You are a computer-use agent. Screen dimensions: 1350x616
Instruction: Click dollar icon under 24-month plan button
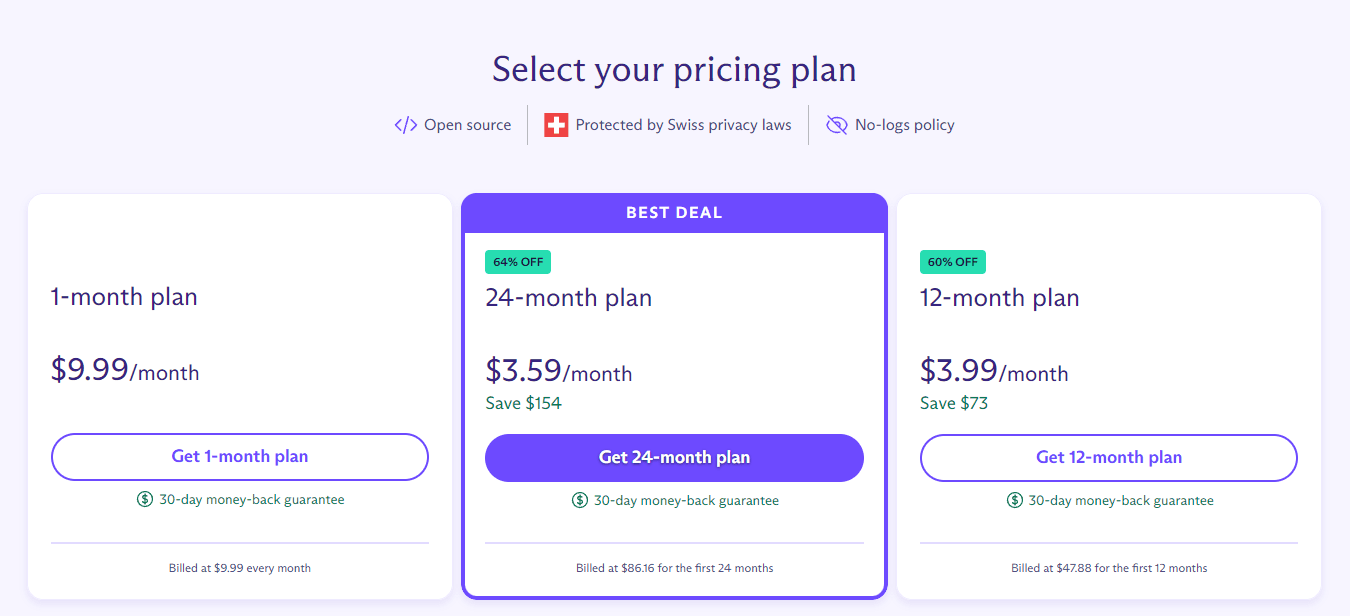pyautogui.click(x=580, y=500)
